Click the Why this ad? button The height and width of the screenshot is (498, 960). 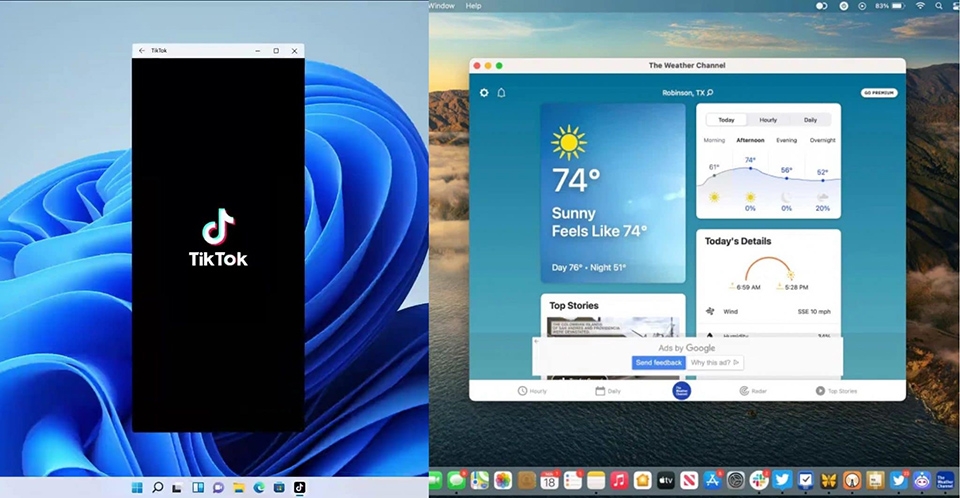[714, 363]
